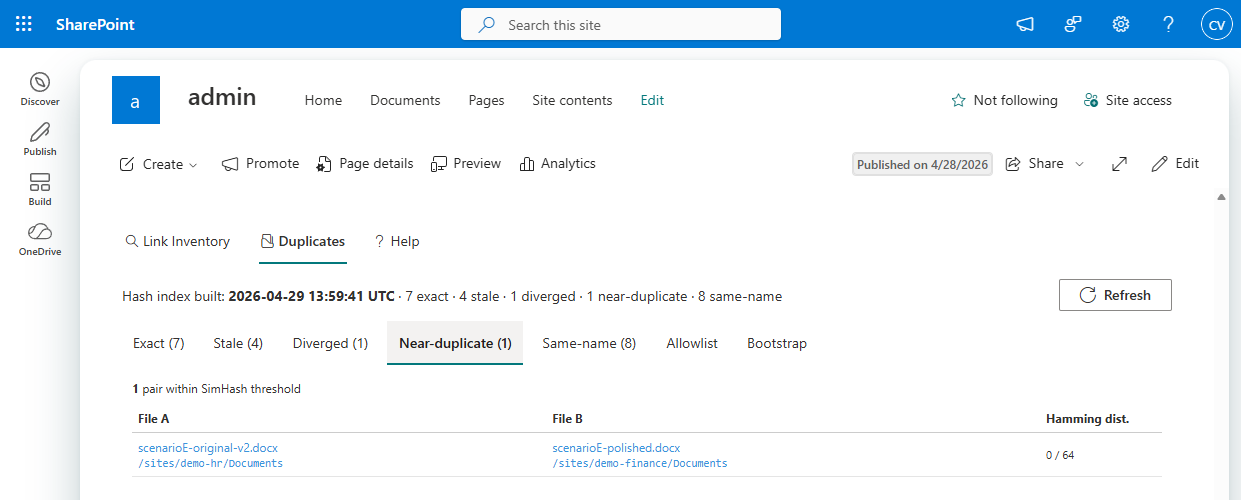Open Analytics
This screenshot has width=1241, height=500.
558,163
